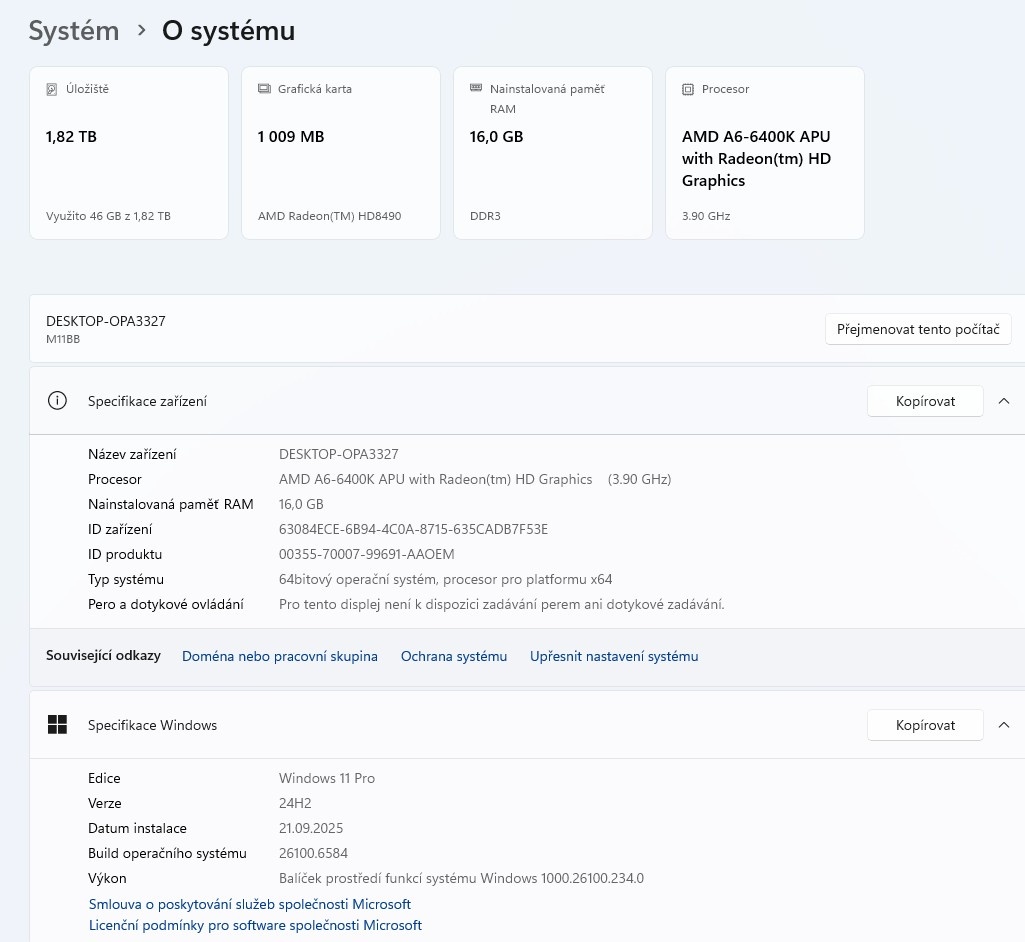Click the Windows logo beside Specifikace Windows

tap(57, 725)
